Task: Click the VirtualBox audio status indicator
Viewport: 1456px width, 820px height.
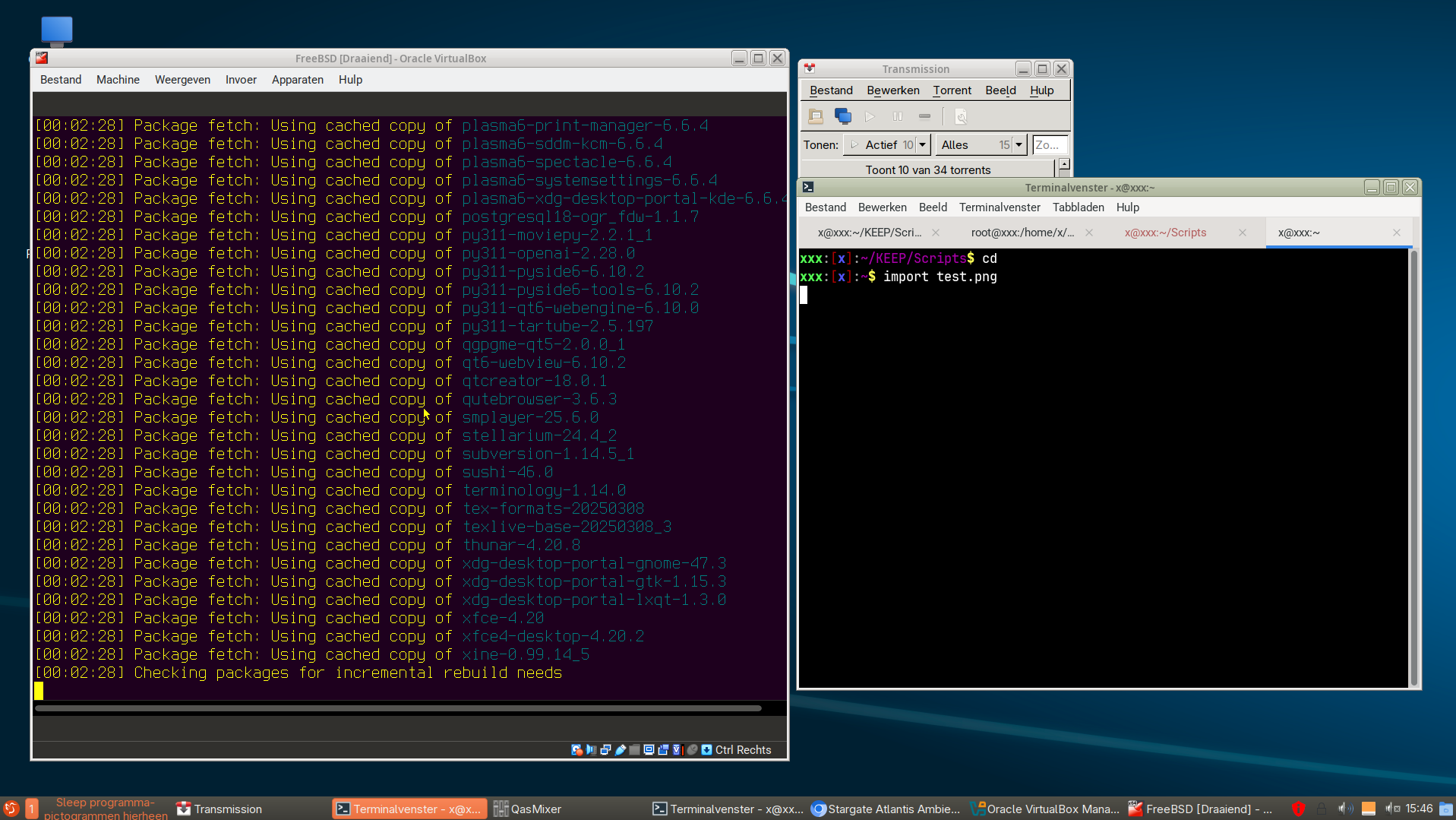Action: [x=591, y=750]
